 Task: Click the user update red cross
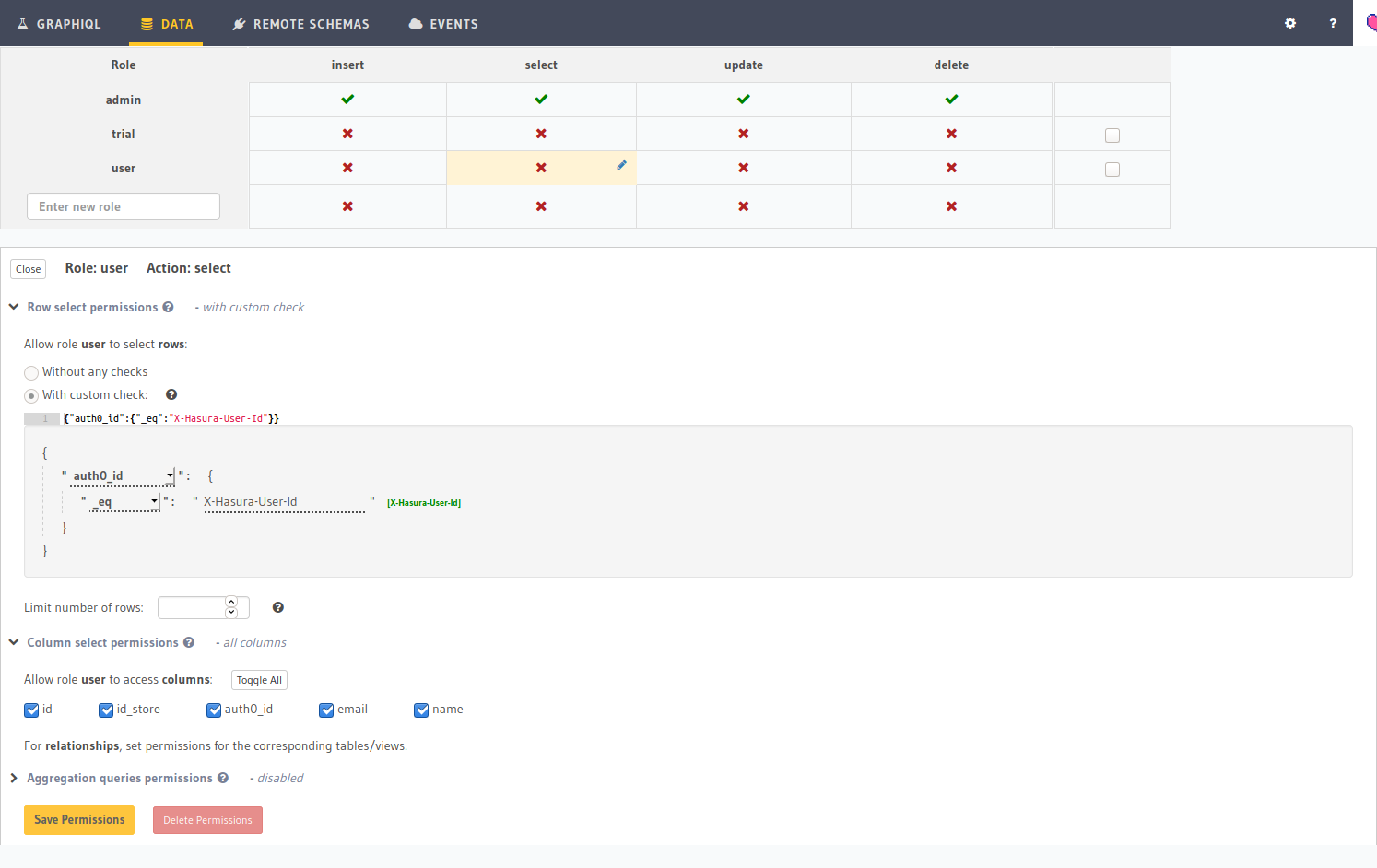tap(744, 168)
